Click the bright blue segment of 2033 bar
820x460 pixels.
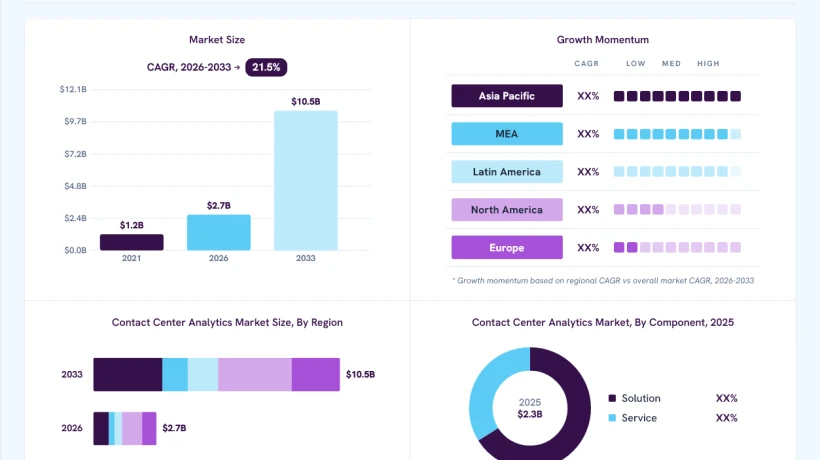[175, 374]
